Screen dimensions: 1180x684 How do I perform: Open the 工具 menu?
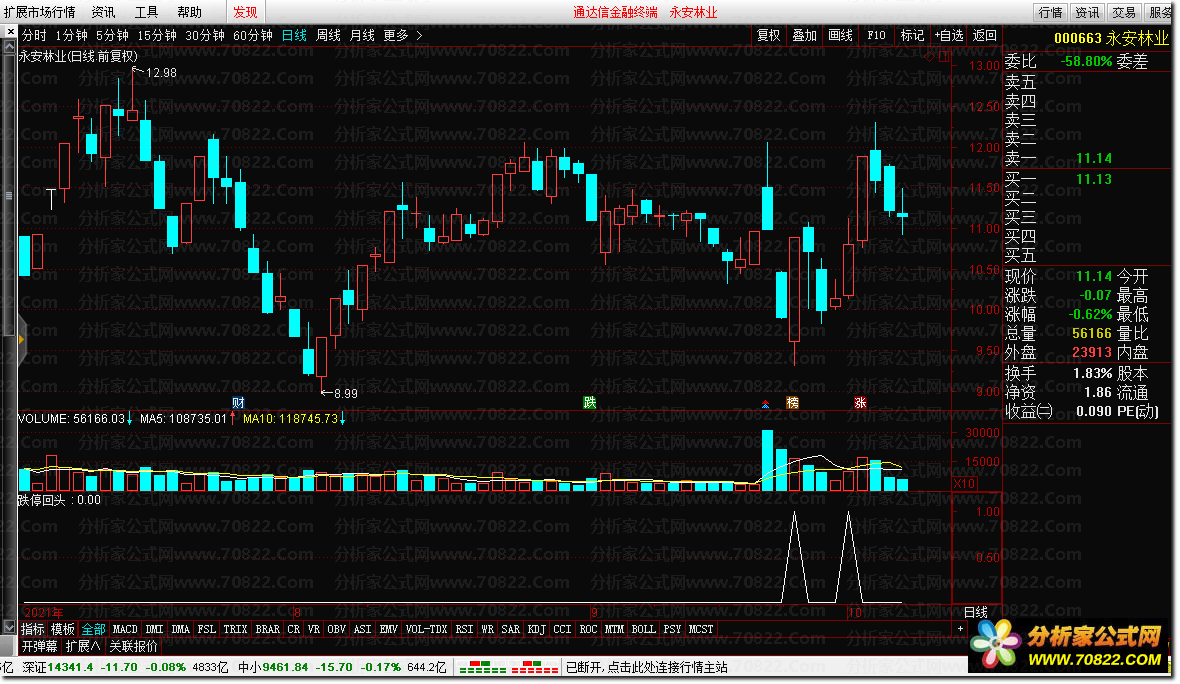[x=146, y=12]
